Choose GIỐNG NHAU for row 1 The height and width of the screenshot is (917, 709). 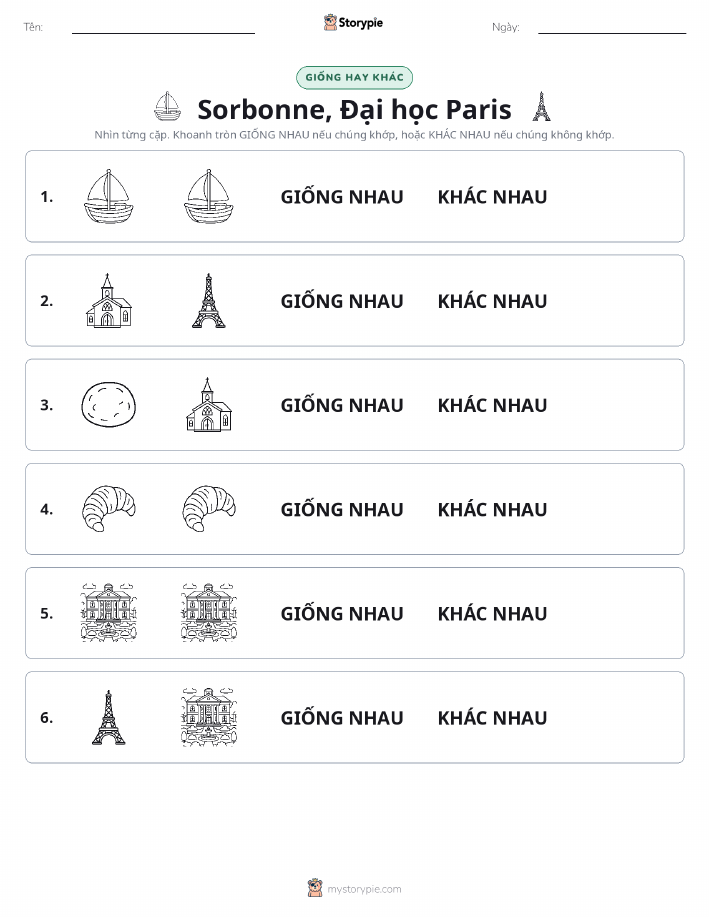[x=342, y=196]
